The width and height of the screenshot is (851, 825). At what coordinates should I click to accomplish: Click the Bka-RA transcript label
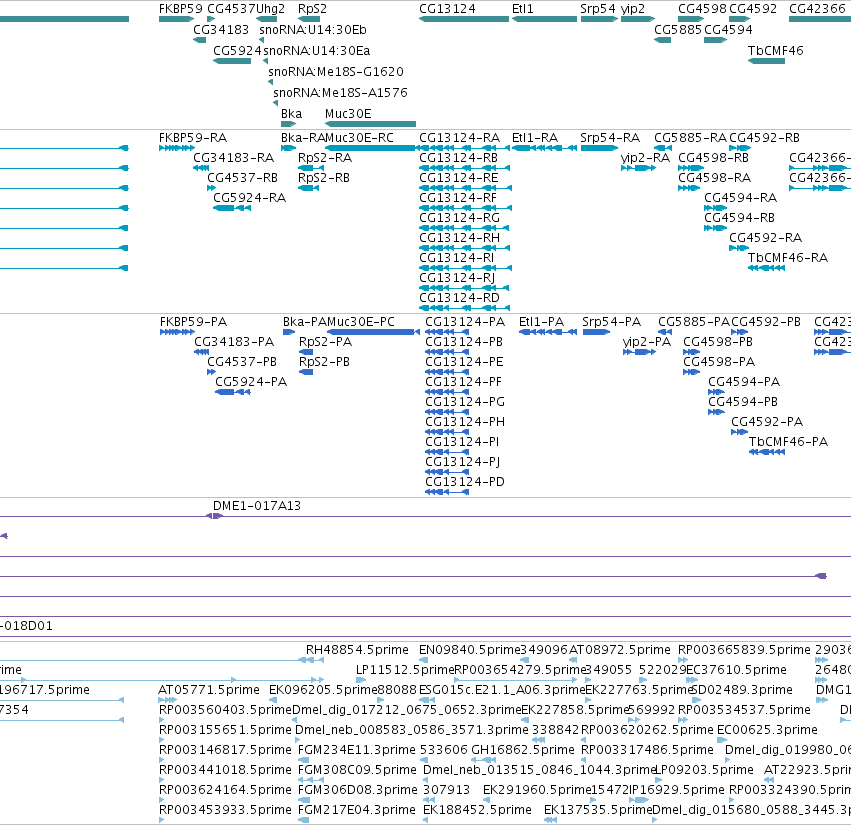[303, 138]
